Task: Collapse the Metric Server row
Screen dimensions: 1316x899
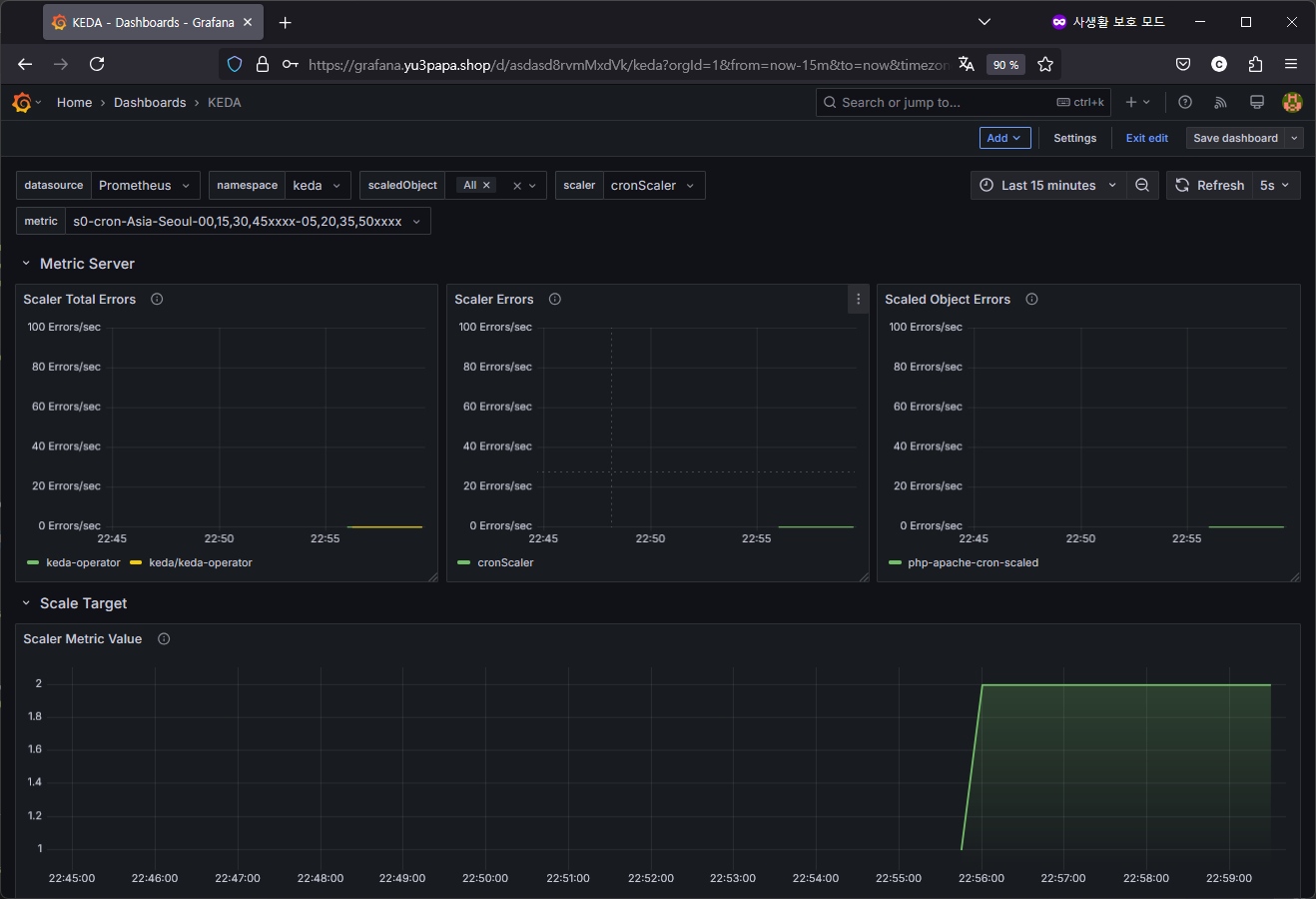Action: pos(26,264)
